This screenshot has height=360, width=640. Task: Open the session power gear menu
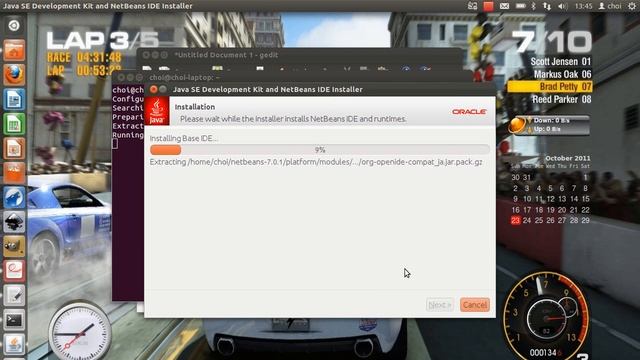coord(632,6)
